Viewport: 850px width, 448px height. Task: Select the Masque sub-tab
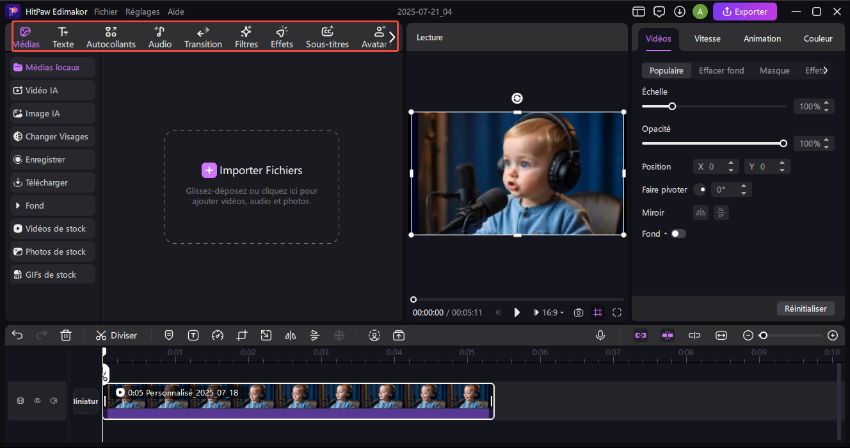pyautogui.click(x=774, y=71)
